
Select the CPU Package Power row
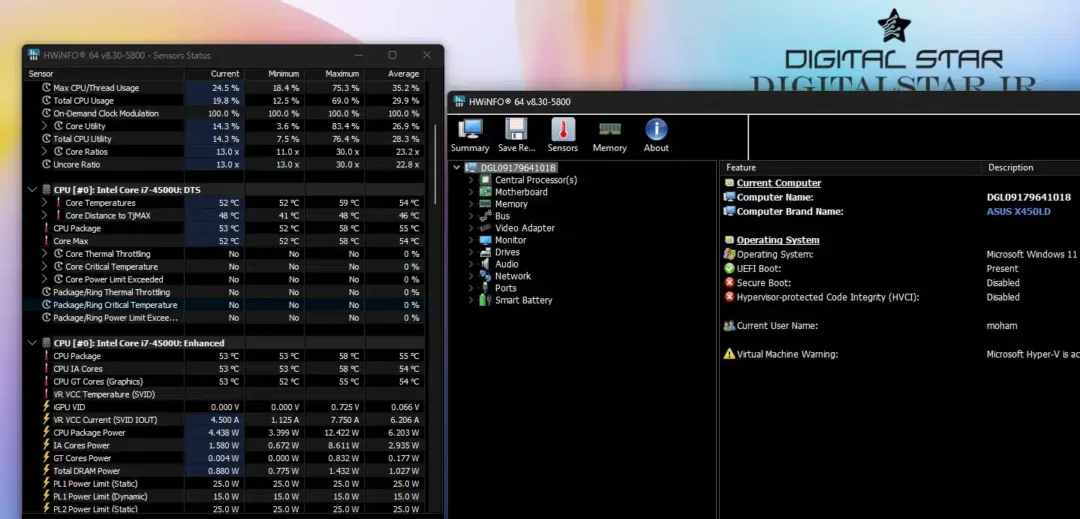(x=90, y=433)
